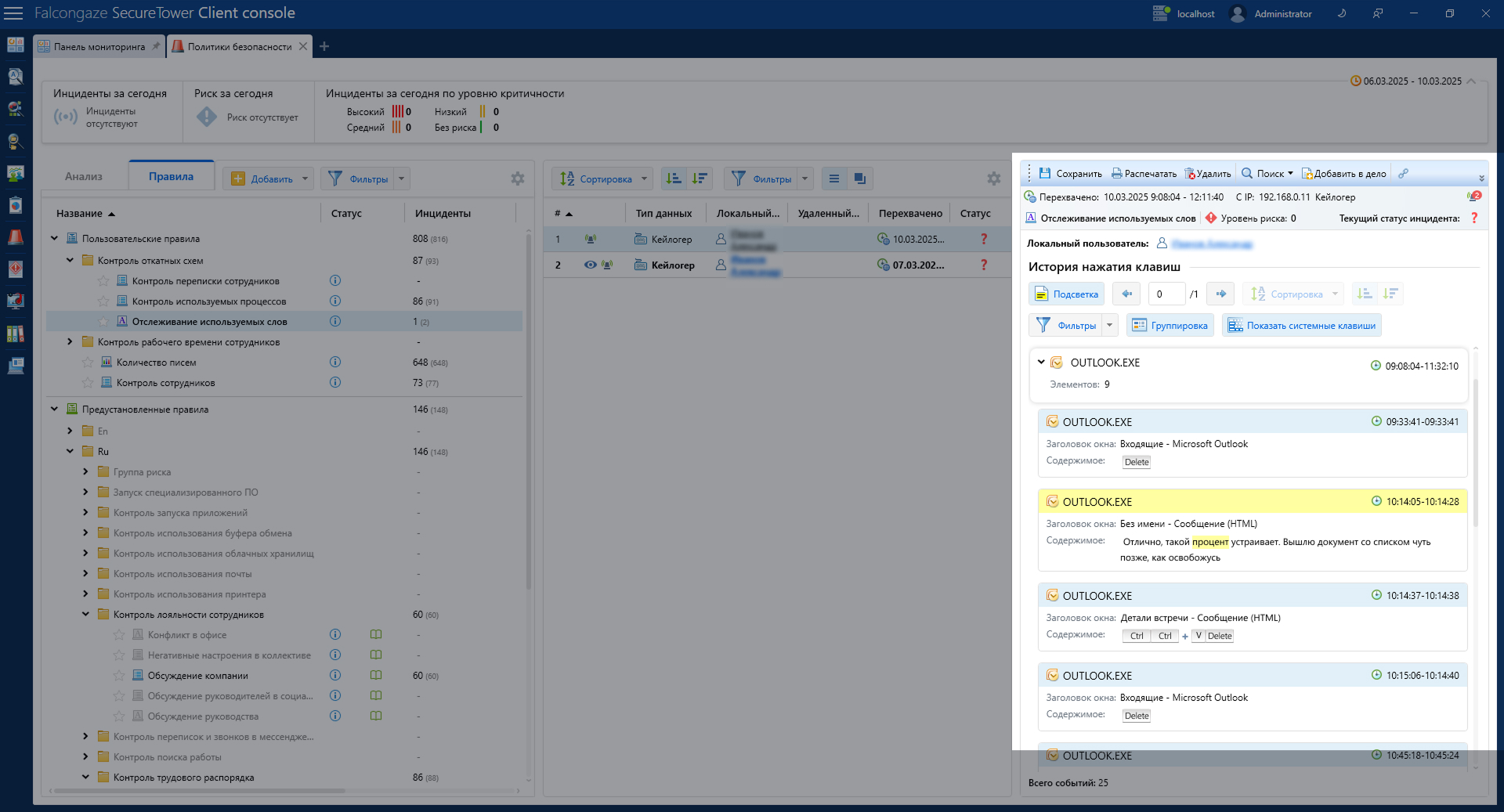Image resolution: width=1504 pixels, height=812 pixels.
Task: Open Добавить dropdown arrow
Action: click(x=305, y=179)
